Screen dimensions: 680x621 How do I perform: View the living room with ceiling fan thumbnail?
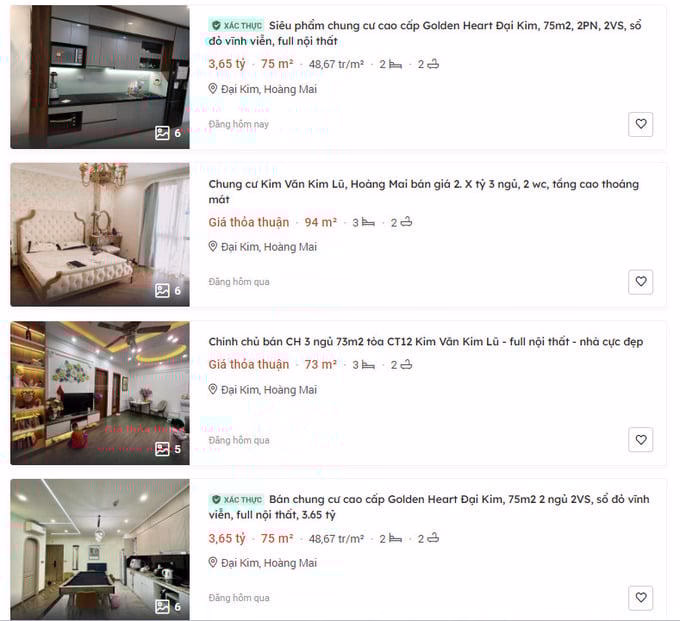(x=100, y=393)
